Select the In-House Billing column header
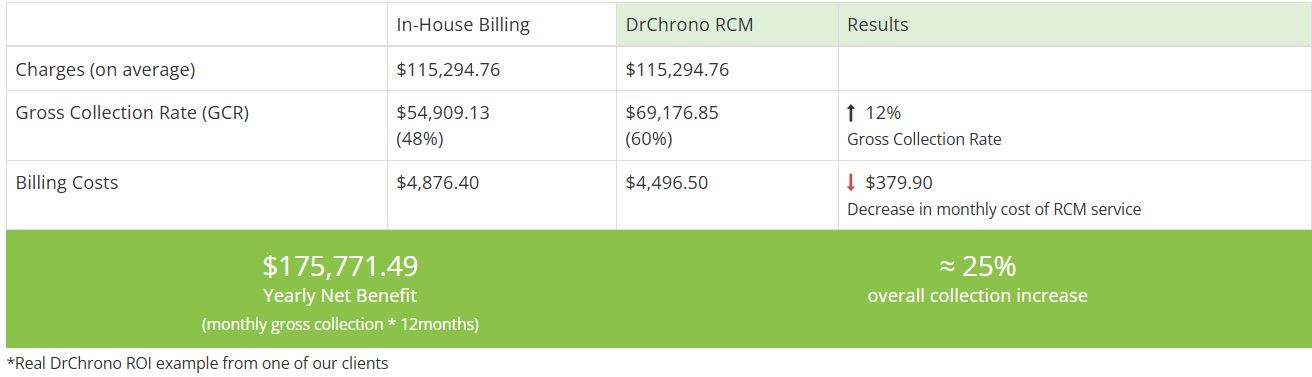 tap(463, 25)
